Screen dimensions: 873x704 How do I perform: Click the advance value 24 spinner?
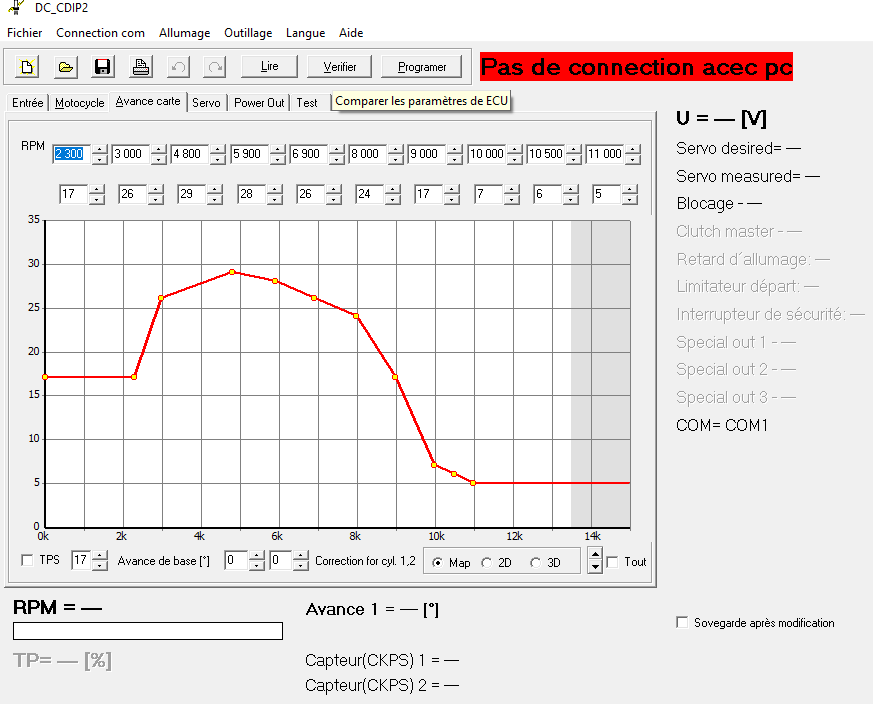(393, 194)
